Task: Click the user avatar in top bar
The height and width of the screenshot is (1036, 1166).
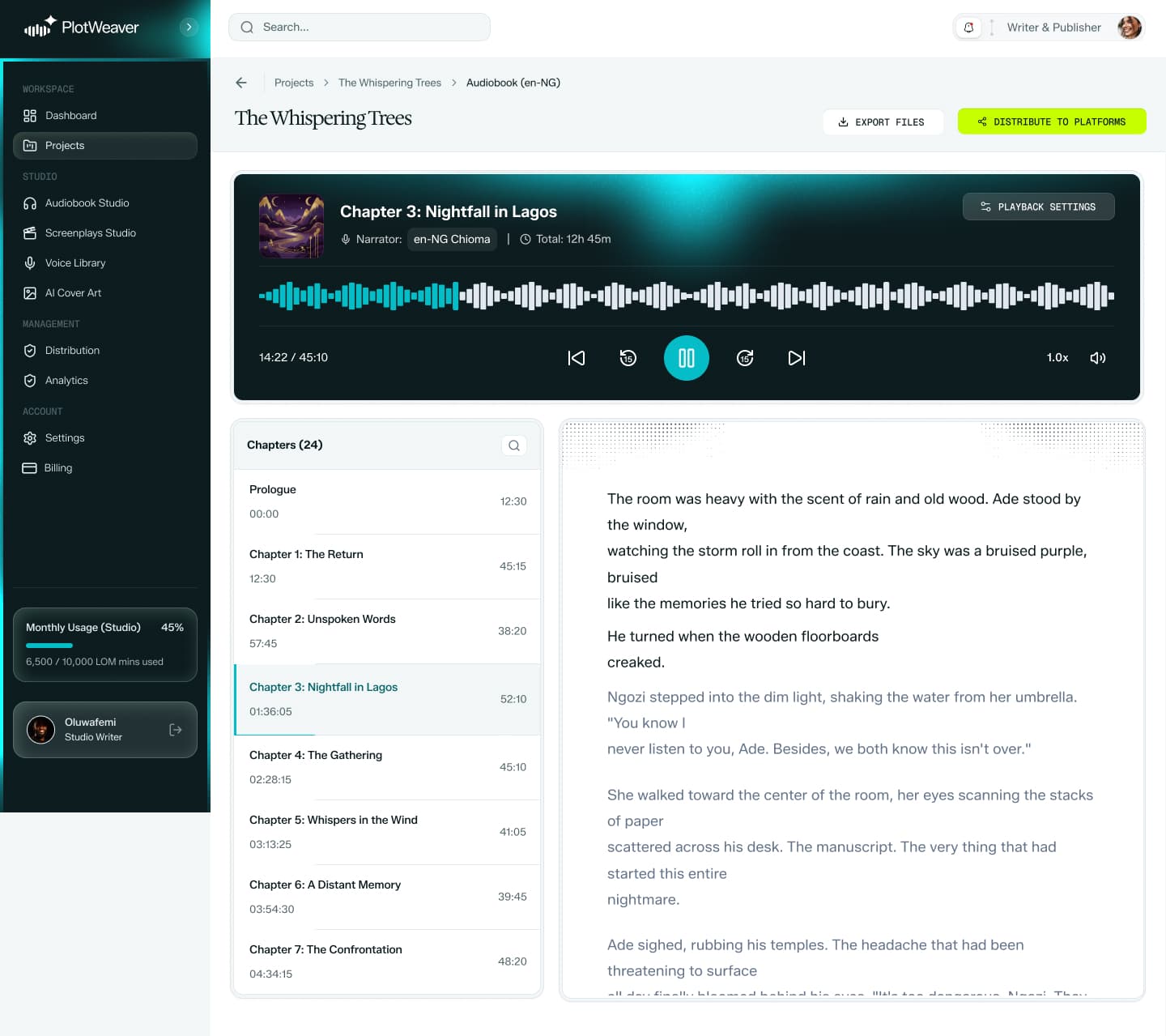Action: pyautogui.click(x=1130, y=28)
